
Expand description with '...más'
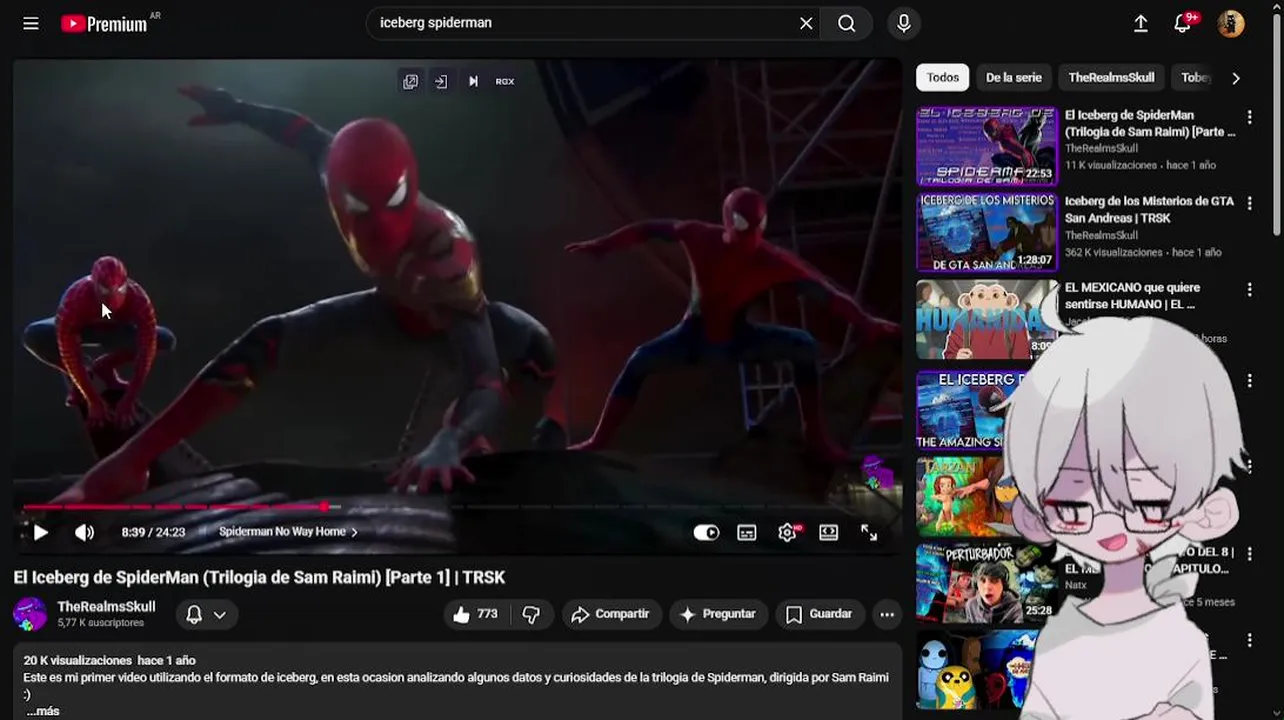[43, 711]
